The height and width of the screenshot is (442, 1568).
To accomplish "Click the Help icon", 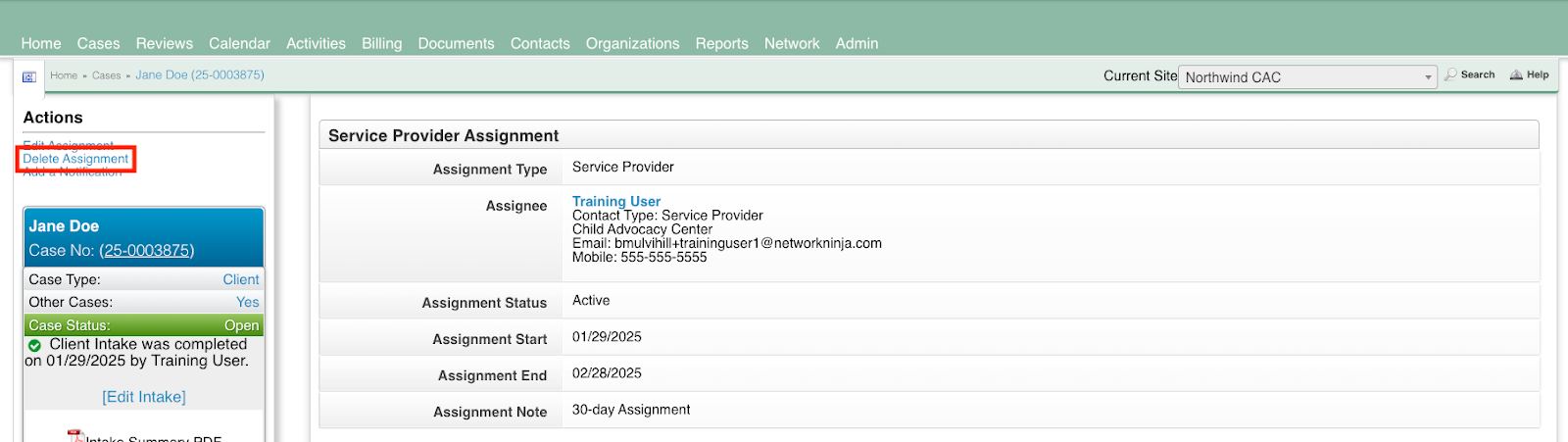I will pos(1516,74).
